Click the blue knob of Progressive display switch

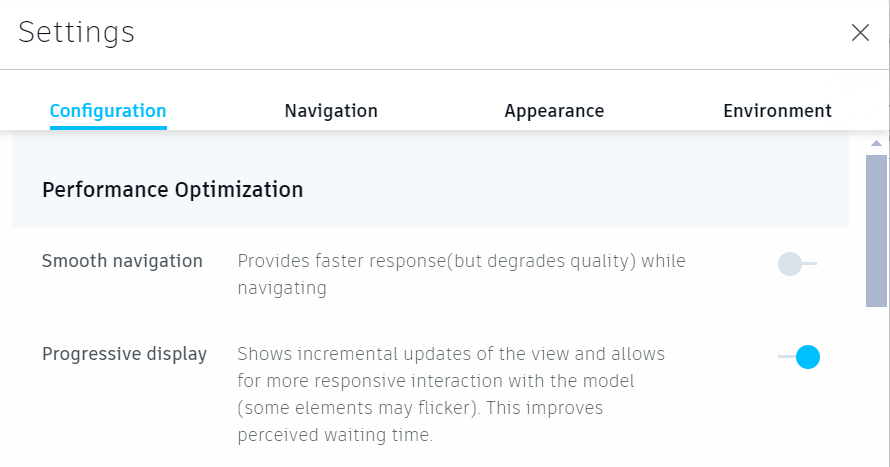pos(808,357)
